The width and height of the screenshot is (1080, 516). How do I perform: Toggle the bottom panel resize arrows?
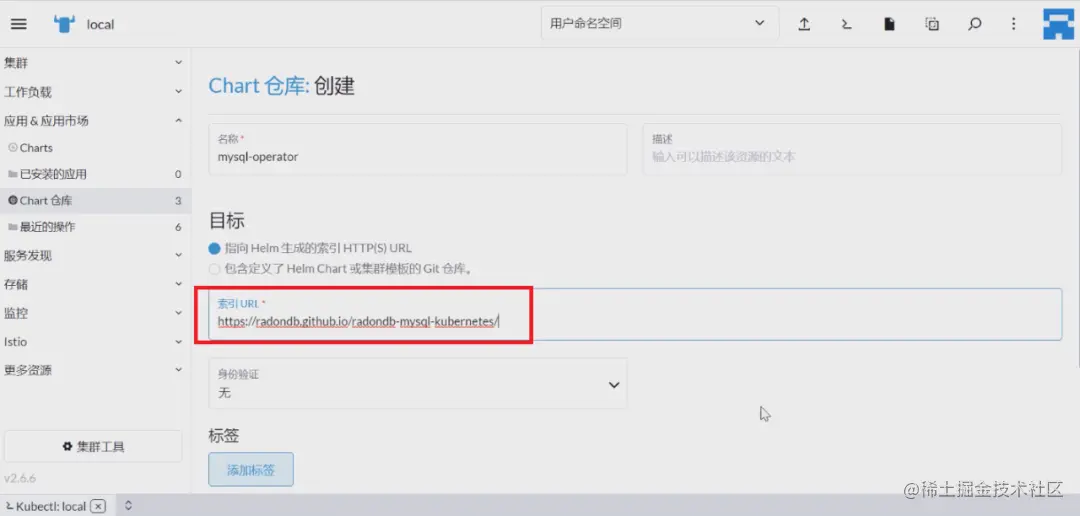(x=128, y=506)
